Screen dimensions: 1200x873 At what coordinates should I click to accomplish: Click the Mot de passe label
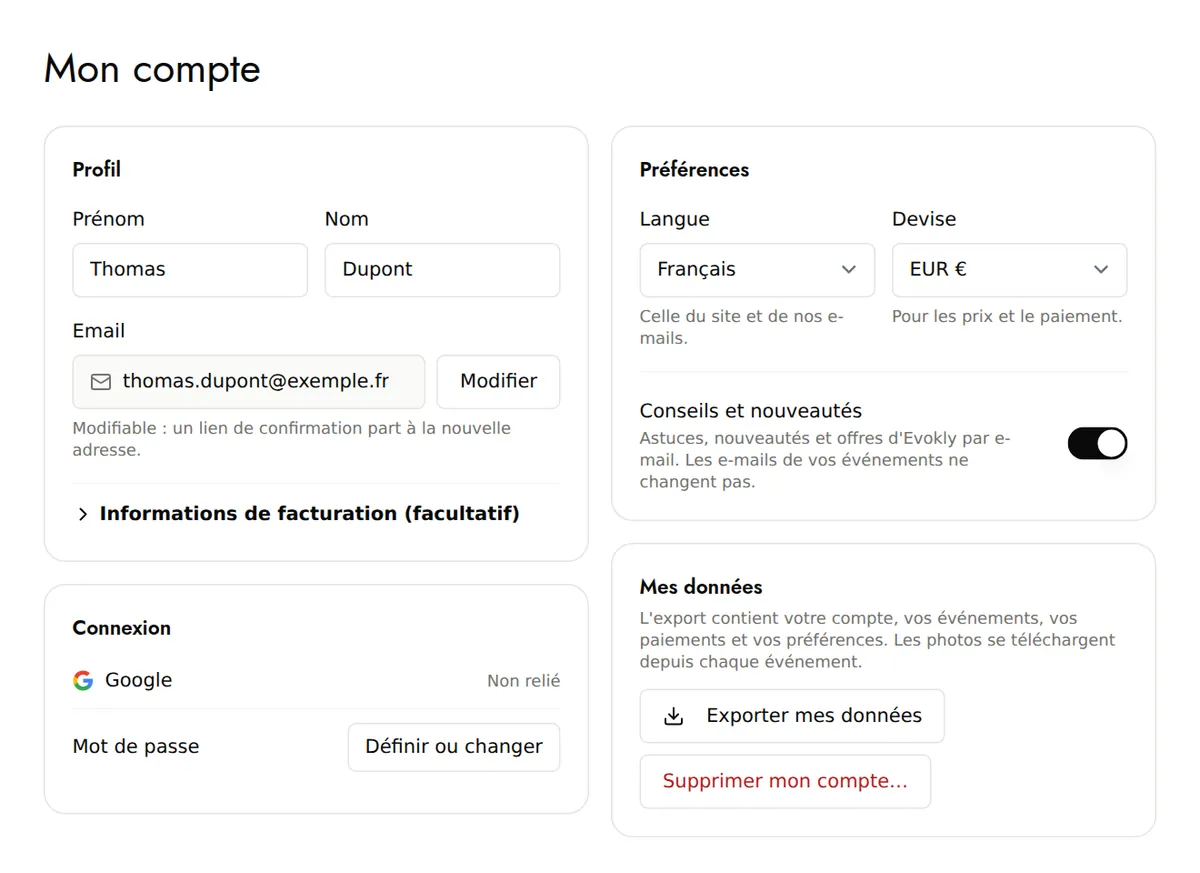(x=136, y=747)
